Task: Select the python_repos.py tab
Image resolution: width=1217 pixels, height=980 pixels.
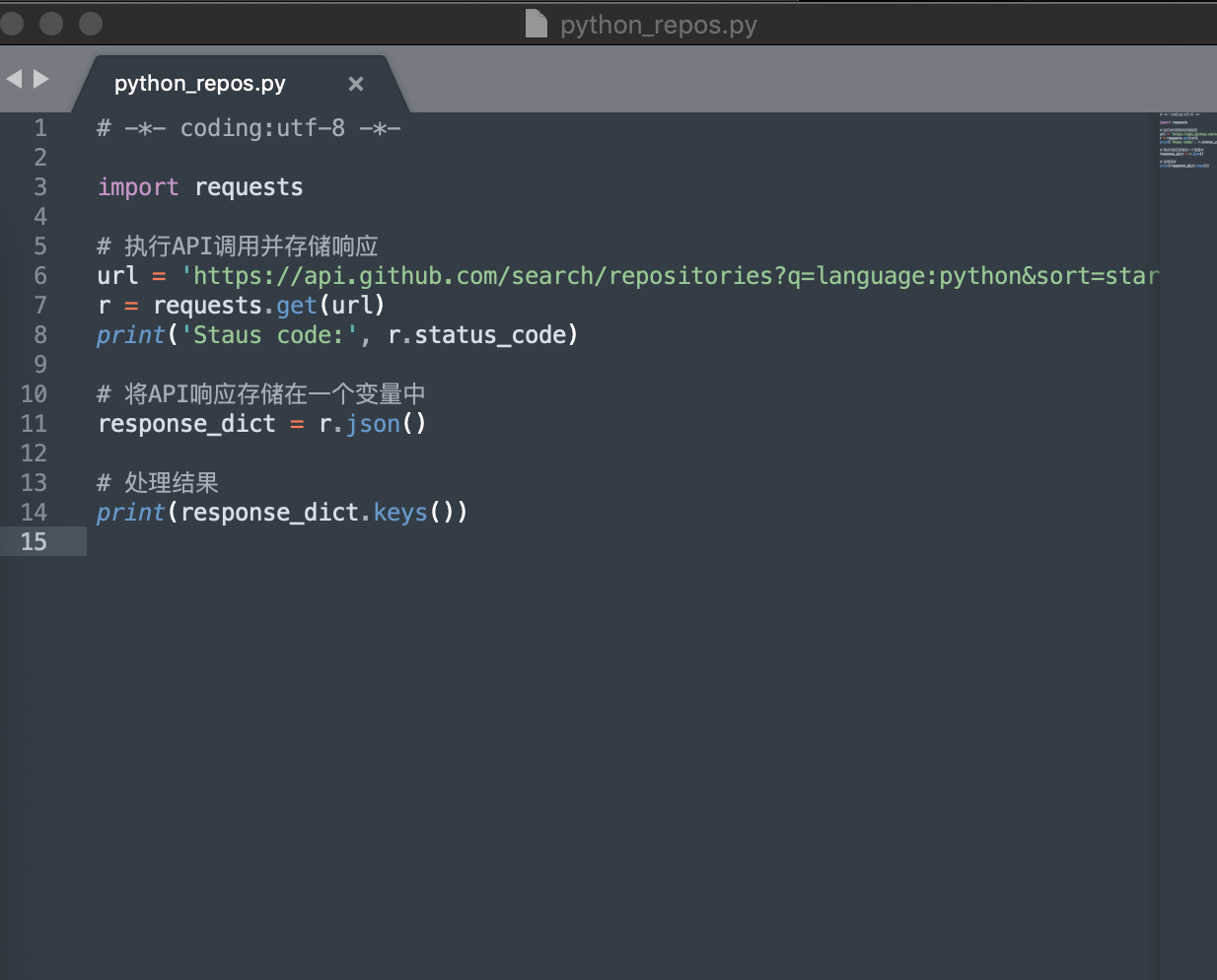Action: click(x=240, y=84)
